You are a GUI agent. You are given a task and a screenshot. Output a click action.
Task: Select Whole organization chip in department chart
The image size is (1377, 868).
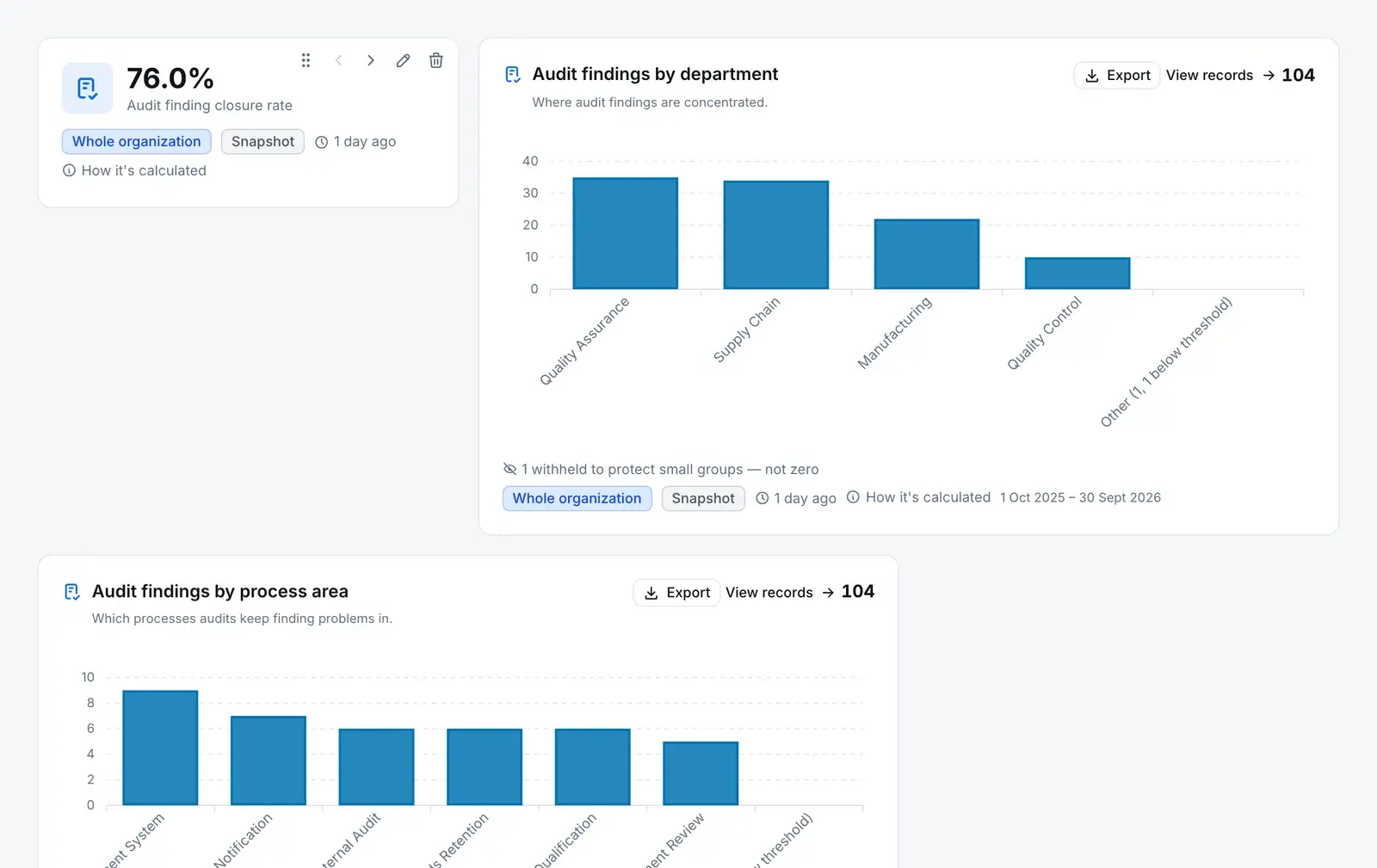click(577, 498)
